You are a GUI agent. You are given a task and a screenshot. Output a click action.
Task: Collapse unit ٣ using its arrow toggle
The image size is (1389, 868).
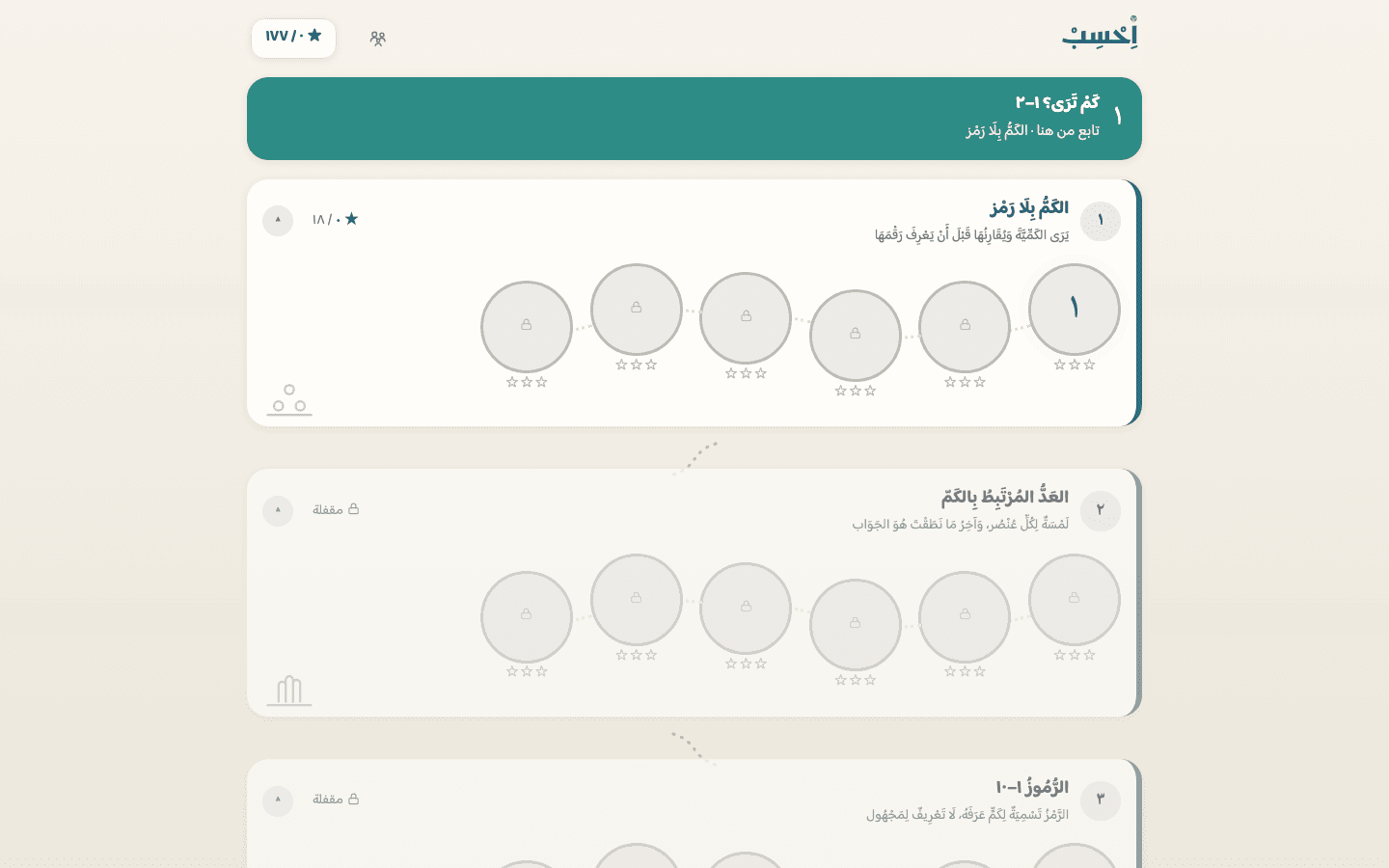pyautogui.click(x=278, y=800)
